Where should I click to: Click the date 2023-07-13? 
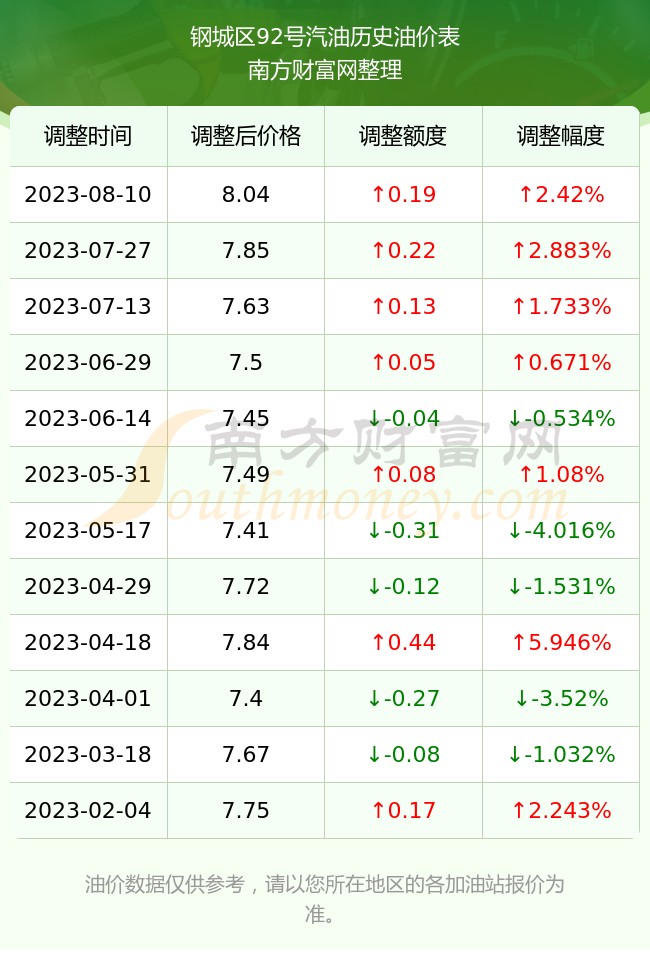(x=88, y=306)
